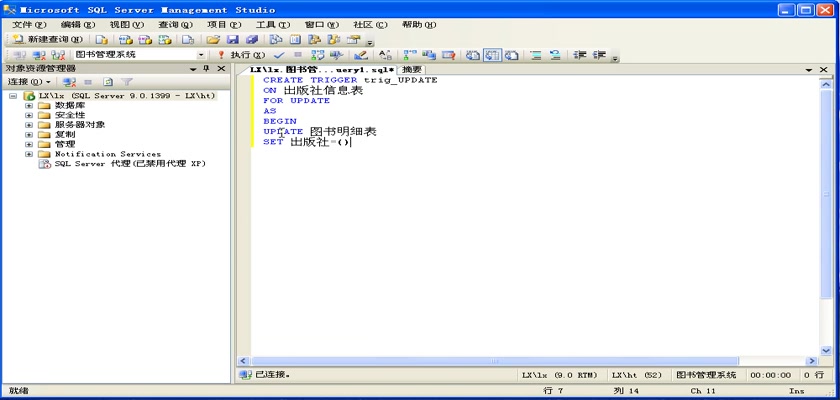The height and width of the screenshot is (400, 840).
Task: Open the Object Explorer window position dropdown
Action: click(193, 69)
